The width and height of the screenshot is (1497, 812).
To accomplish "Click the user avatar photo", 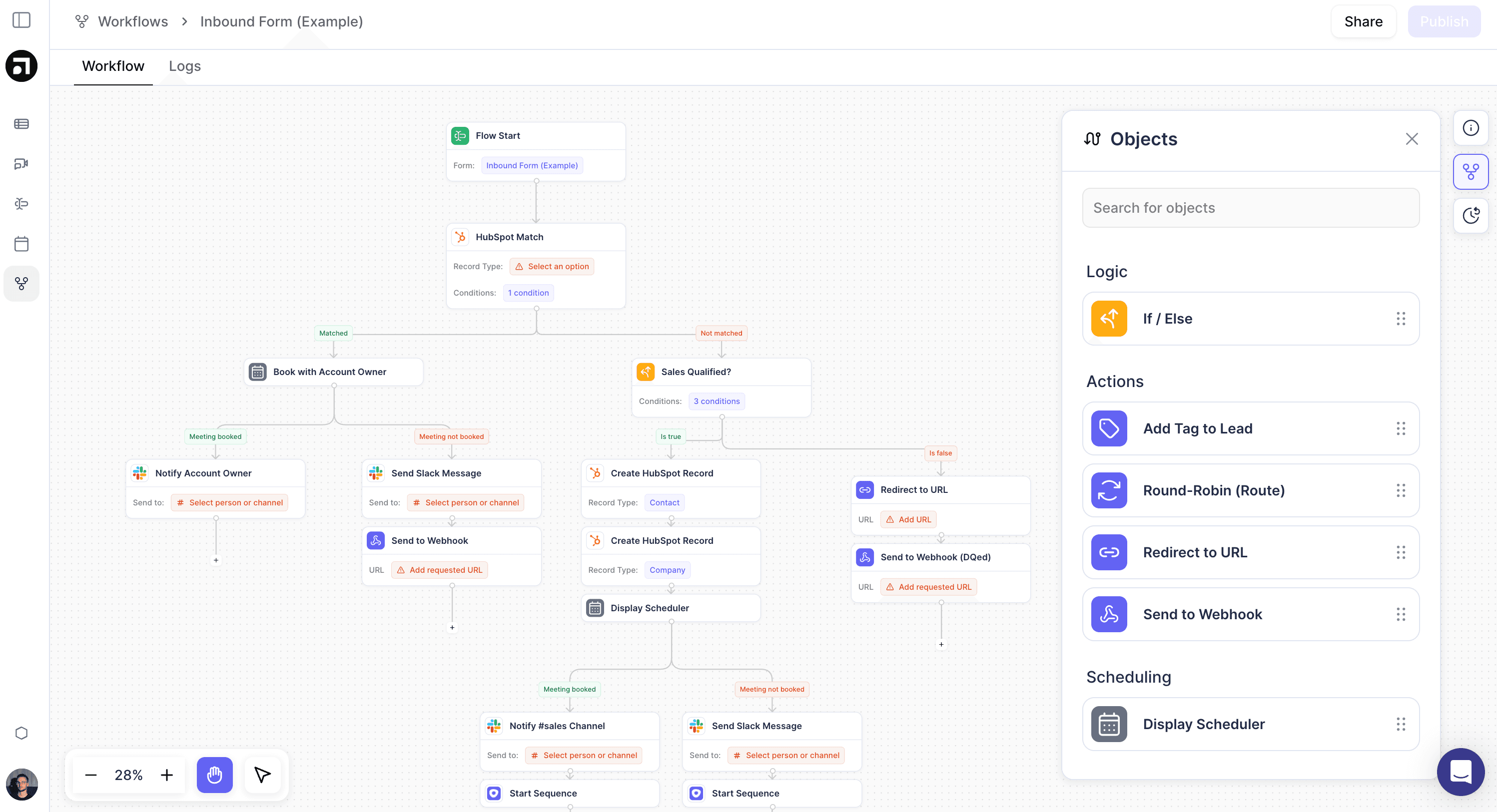I will [21, 784].
